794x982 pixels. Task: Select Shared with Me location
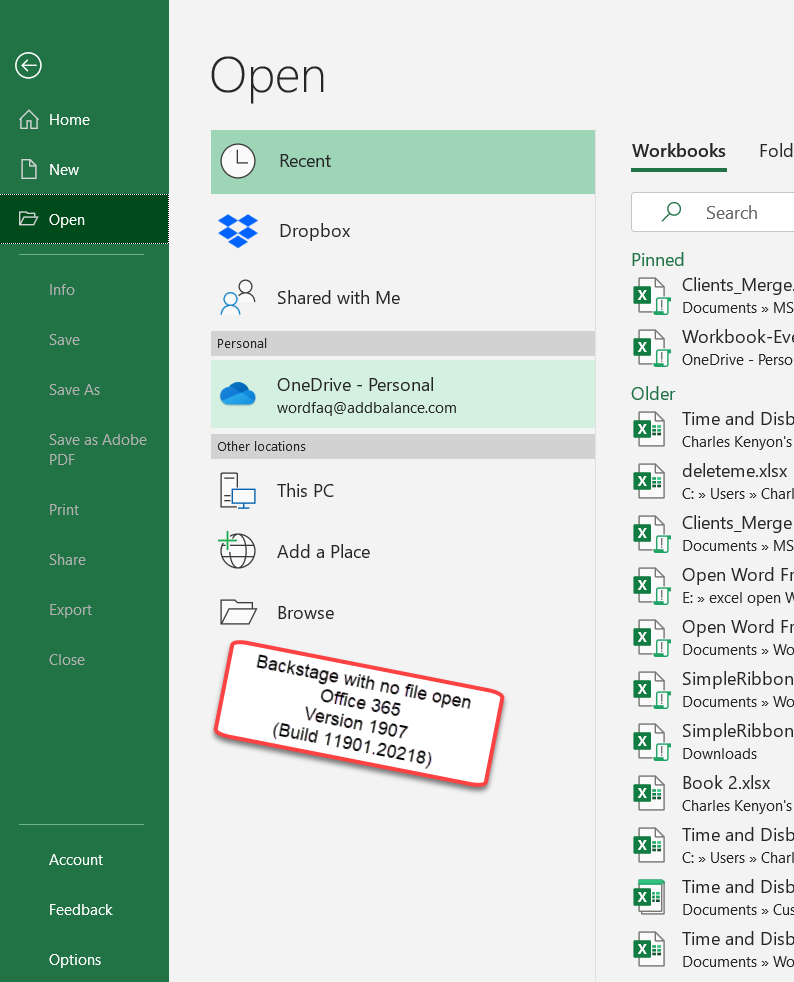click(403, 297)
